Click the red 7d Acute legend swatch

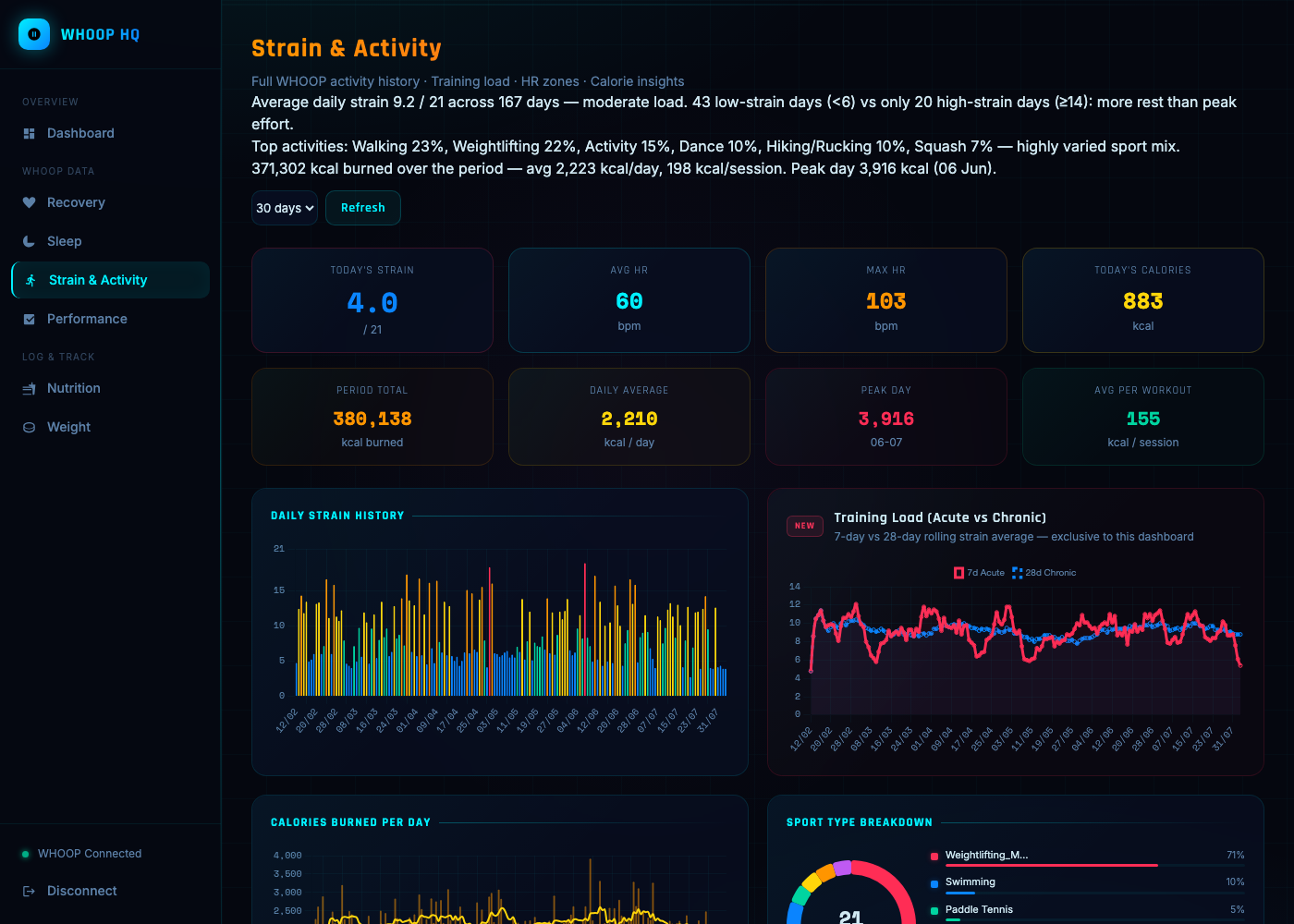pos(958,573)
